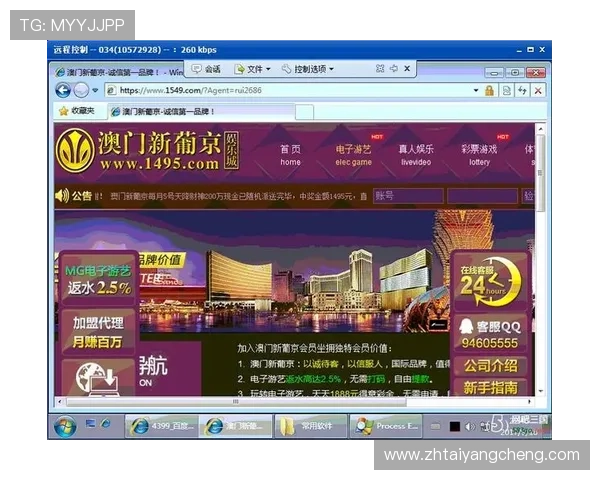Click the 加盟代理 月赚百万 banner
Image resolution: width=600 pixels, height=480 pixels.
coord(98,332)
